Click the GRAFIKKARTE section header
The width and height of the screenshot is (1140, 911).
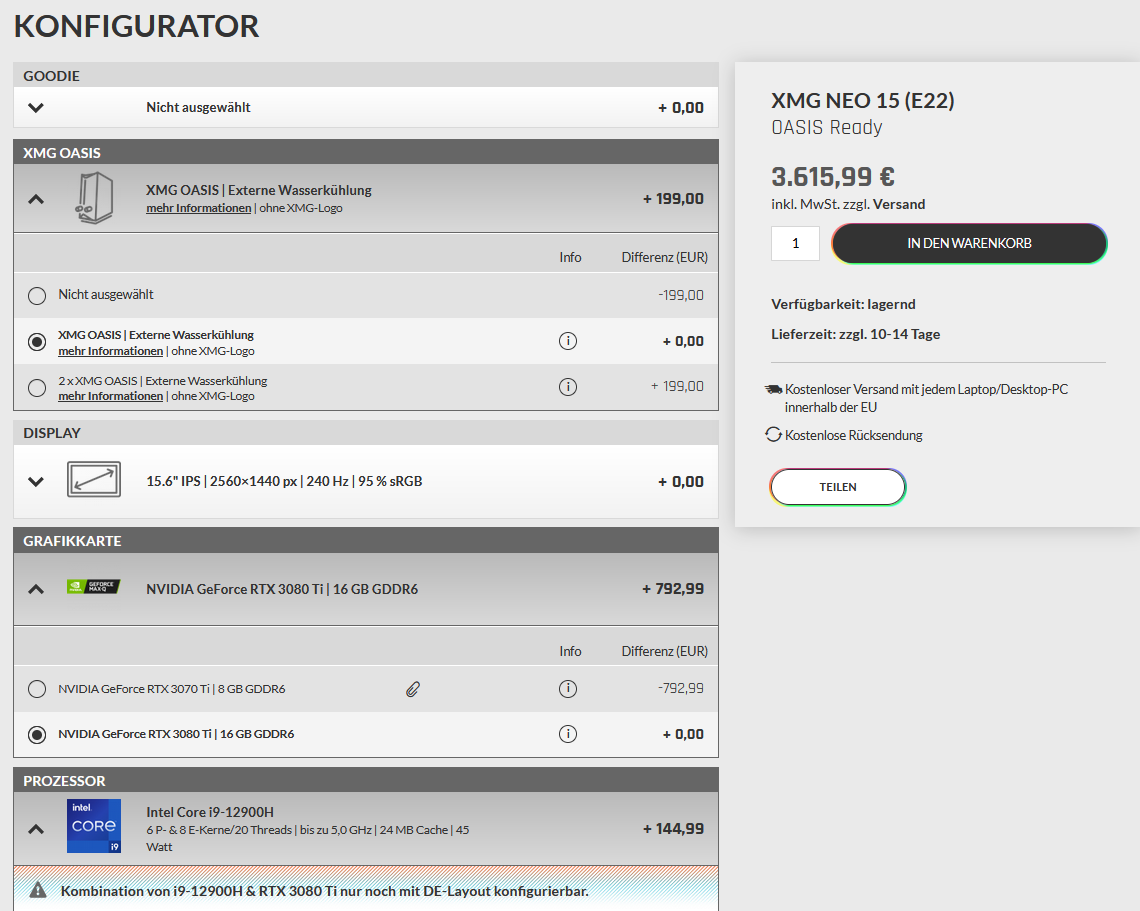pos(366,540)
